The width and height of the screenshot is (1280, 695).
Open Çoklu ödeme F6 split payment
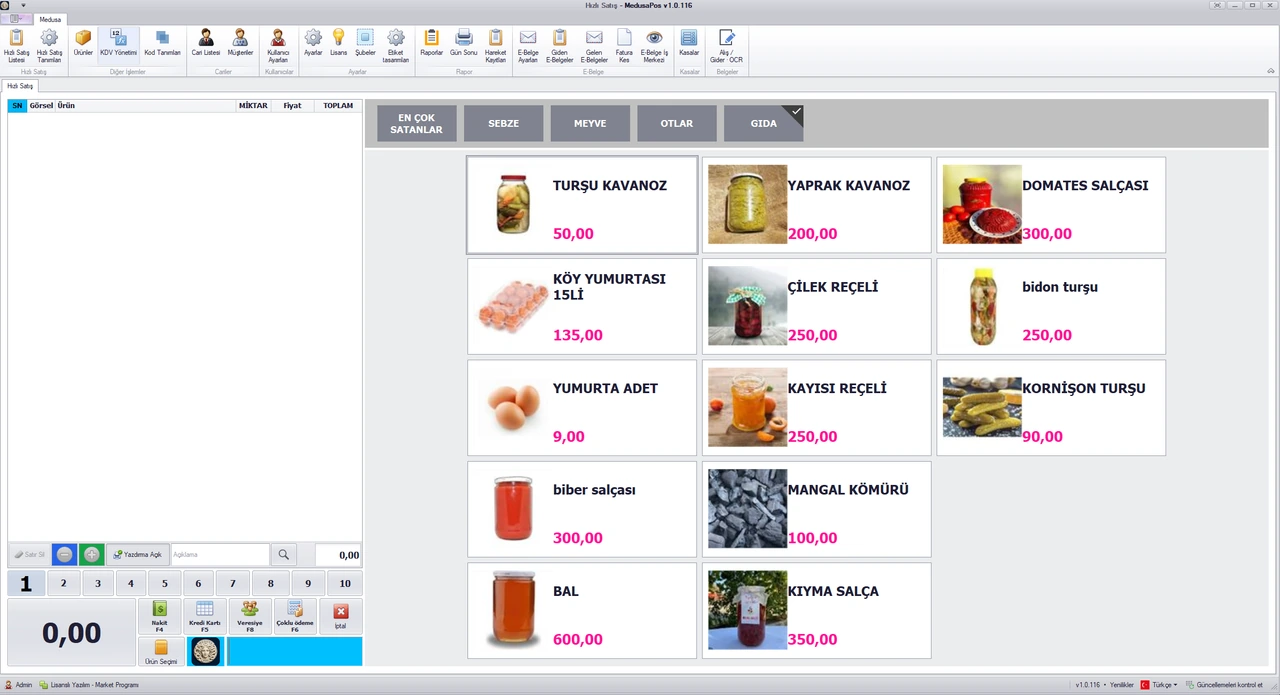pyautogui.click(x=295, y=616)
